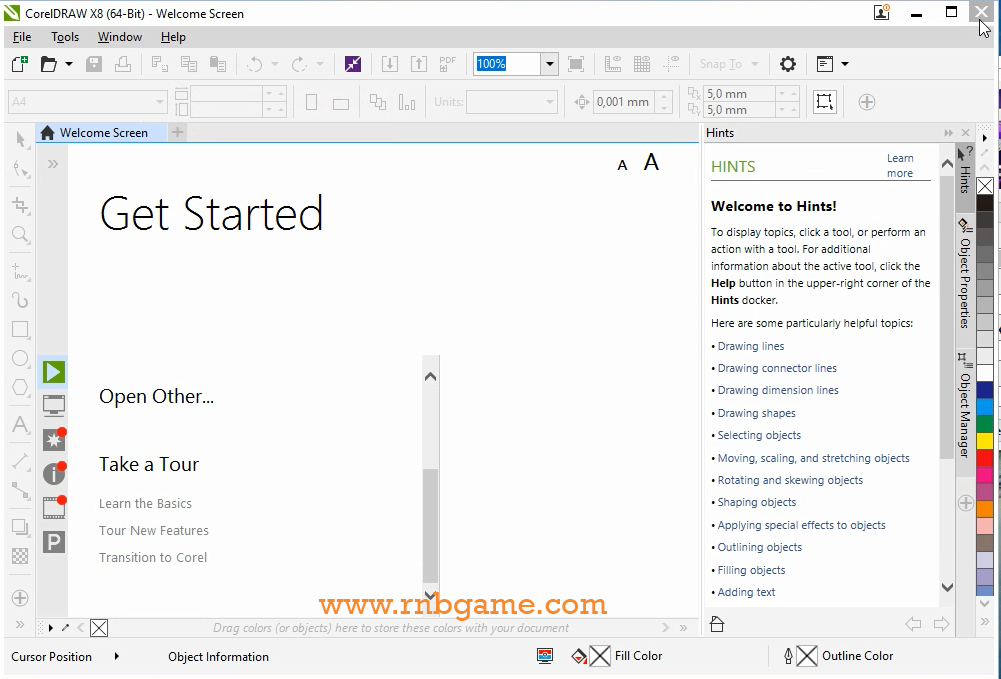Select the Text tool

[x=20, y=424]
